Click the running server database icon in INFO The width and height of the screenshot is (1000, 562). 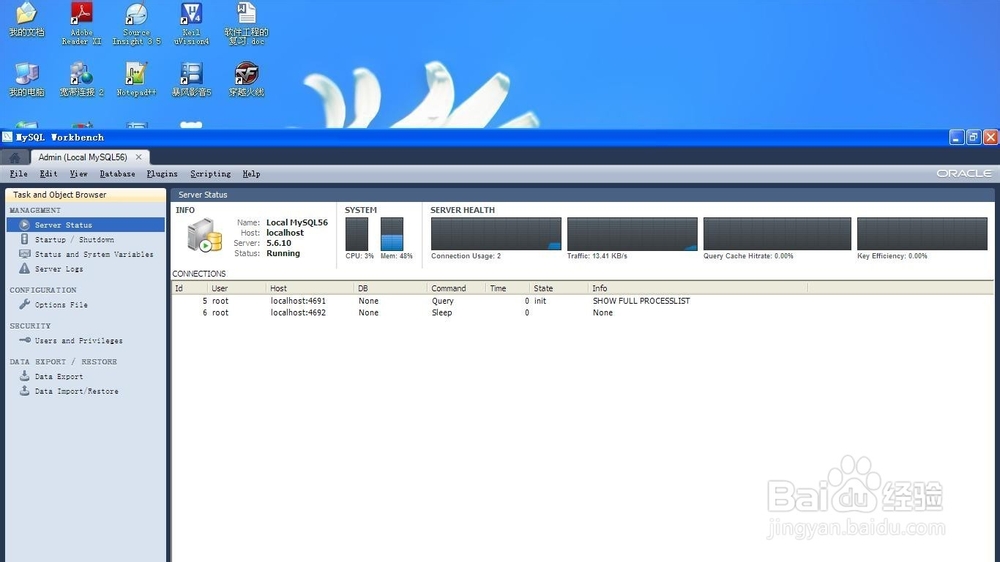[204, 235]
